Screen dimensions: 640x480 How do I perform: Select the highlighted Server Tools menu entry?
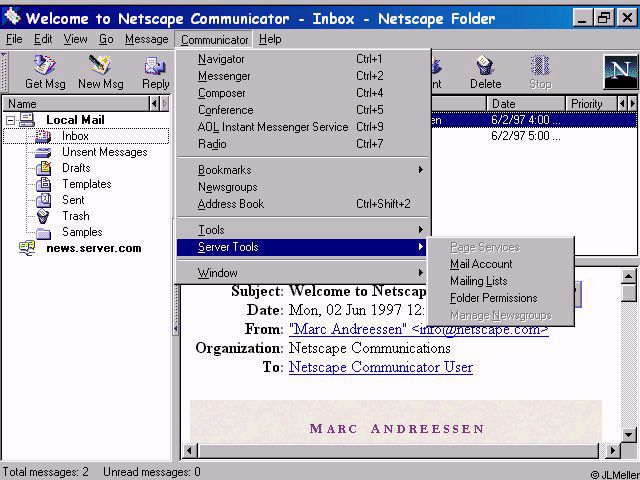click(302, 247)
